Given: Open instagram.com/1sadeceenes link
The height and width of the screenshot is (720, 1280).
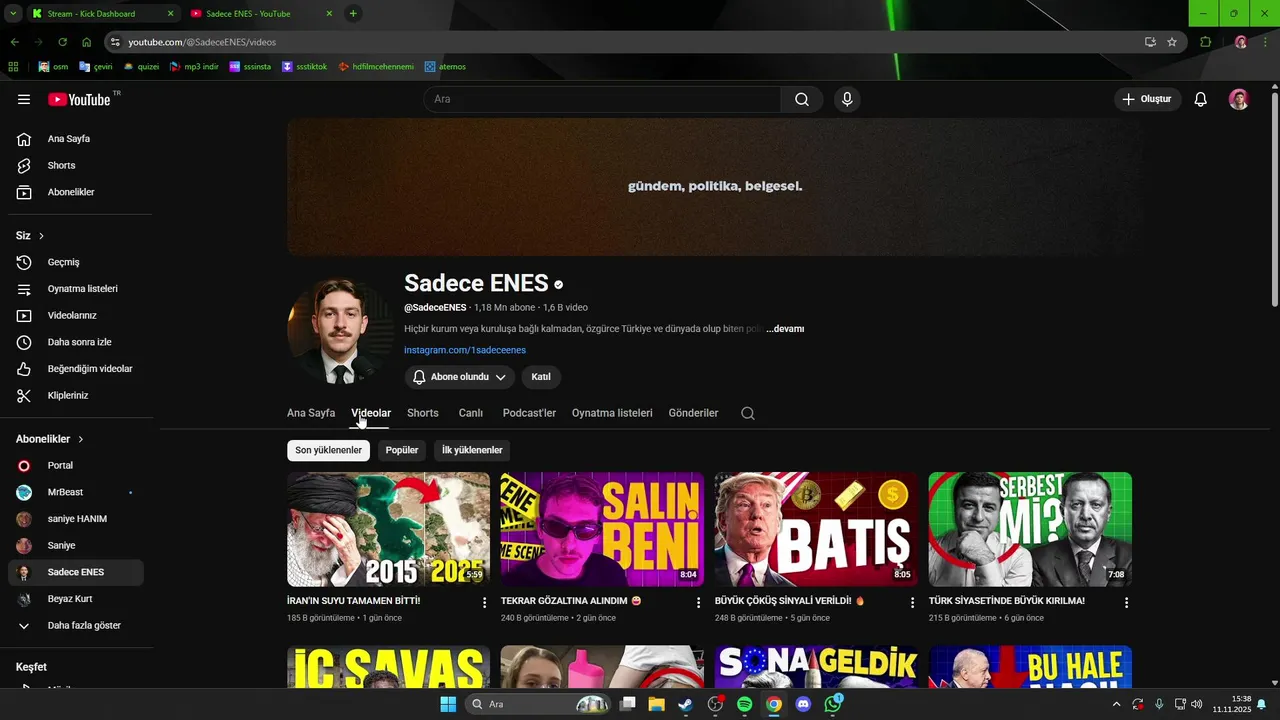Looking at the screenshot, I should (465, 350).
